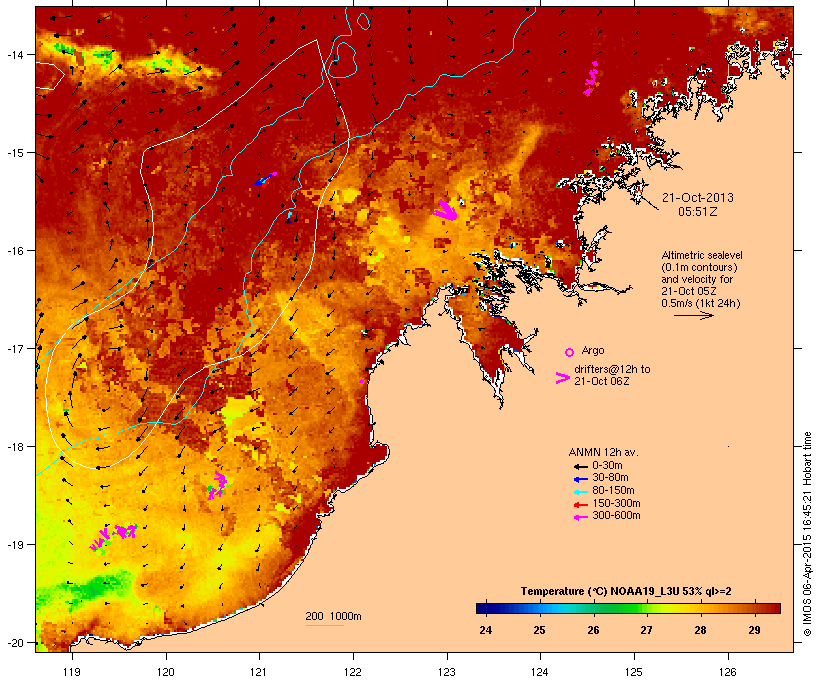Click the magenta drifter cluster near 119.5E 19S

(113, 537)
